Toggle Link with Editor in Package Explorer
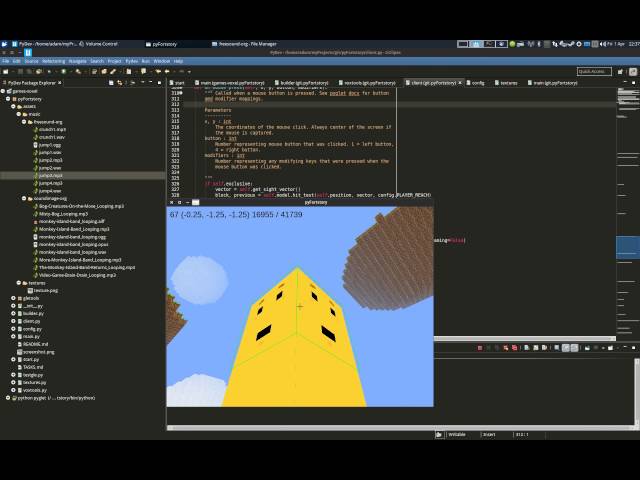 pos(120,83)
